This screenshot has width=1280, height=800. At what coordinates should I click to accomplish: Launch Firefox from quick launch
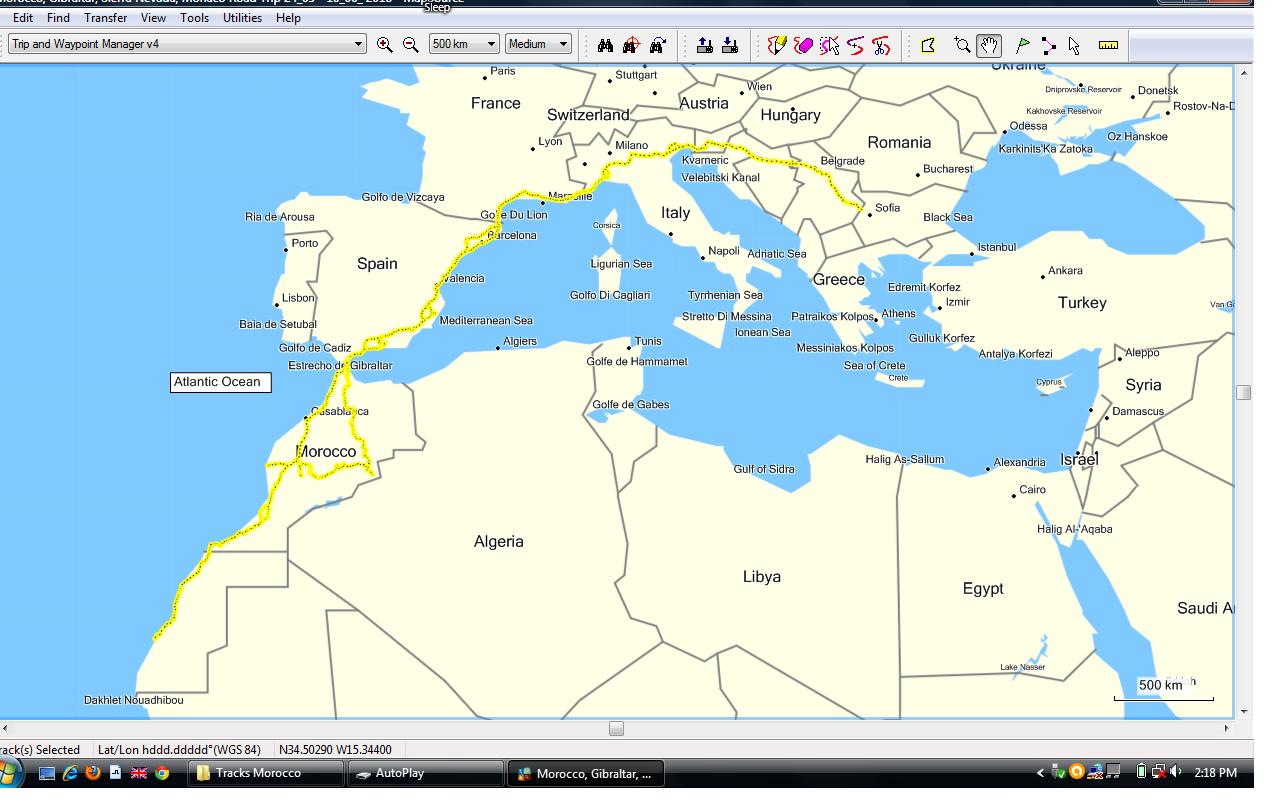[93, 773]
